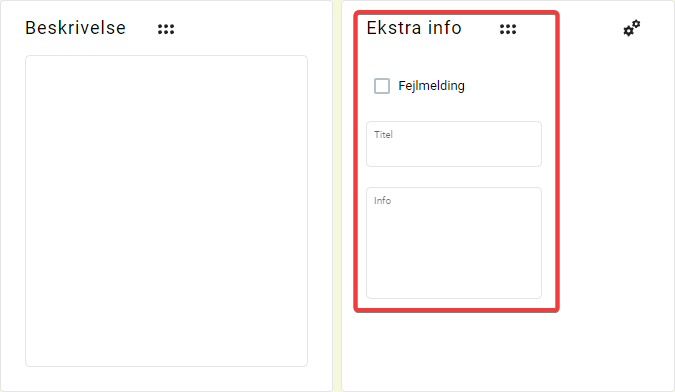Click the Info placeholder label
Viewport: 675px width, 392px height.
[382, 201]
